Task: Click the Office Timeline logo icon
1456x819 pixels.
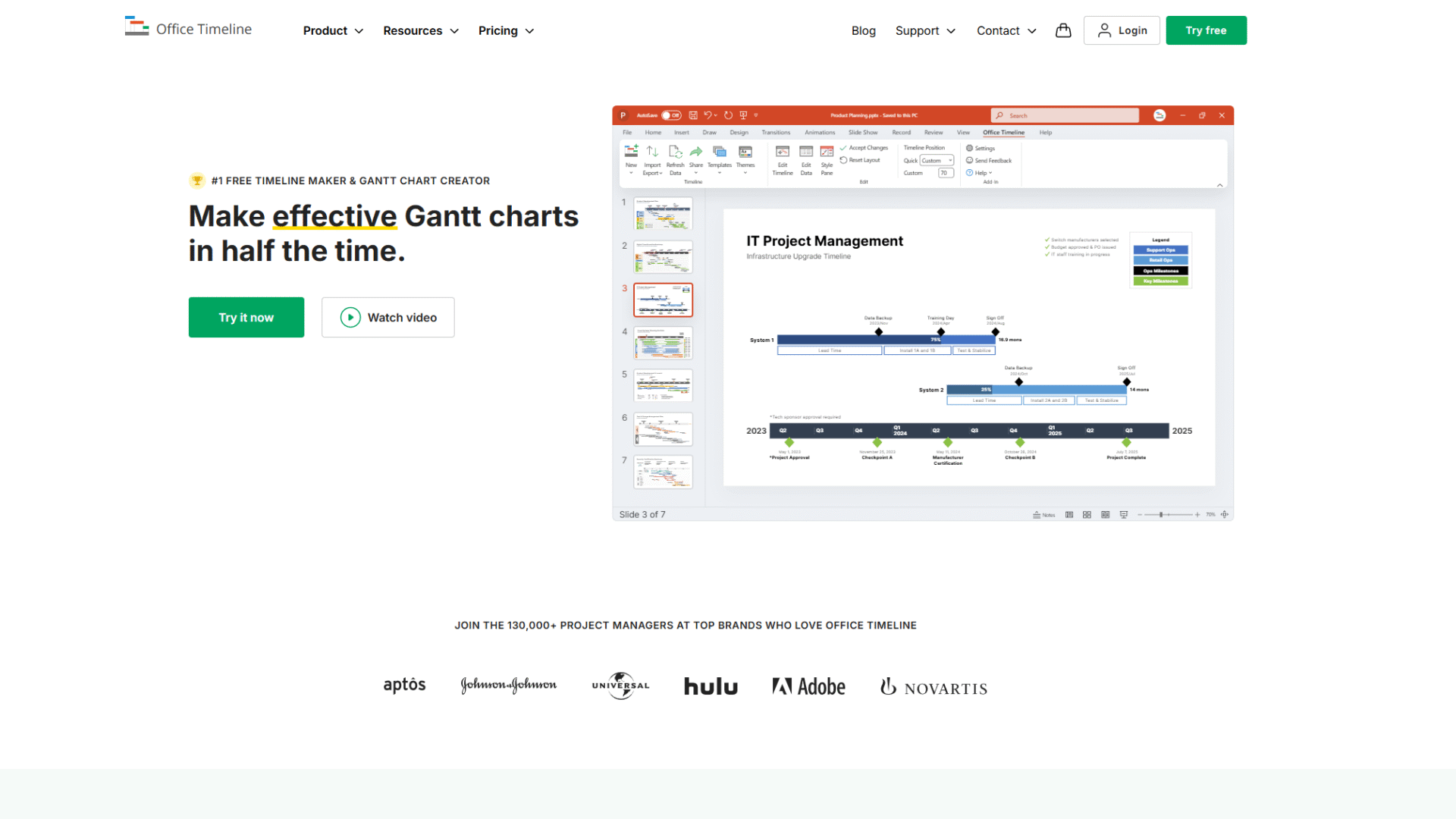Action: (x=136, y=27)
